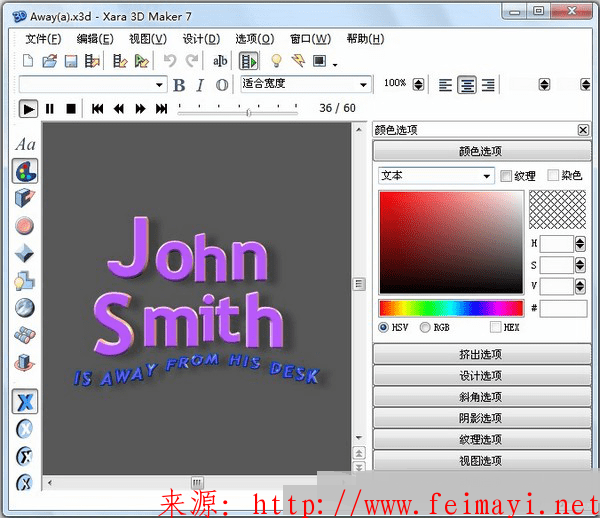Save document floppy icon
This screenshot has height=518, width=600.
[71, 61]
